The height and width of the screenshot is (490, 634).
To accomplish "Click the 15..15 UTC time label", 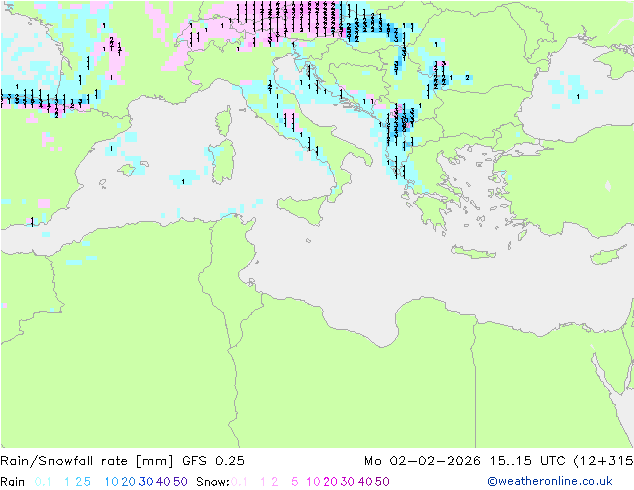I will click(527, 461).
